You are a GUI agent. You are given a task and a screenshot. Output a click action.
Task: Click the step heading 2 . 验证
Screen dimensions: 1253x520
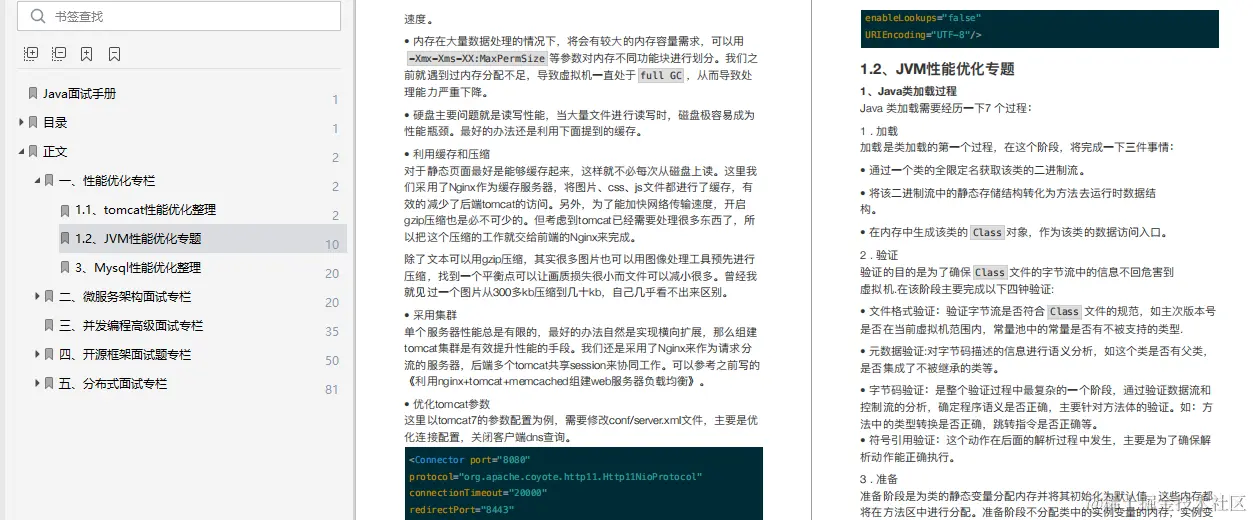coord(879,256)
